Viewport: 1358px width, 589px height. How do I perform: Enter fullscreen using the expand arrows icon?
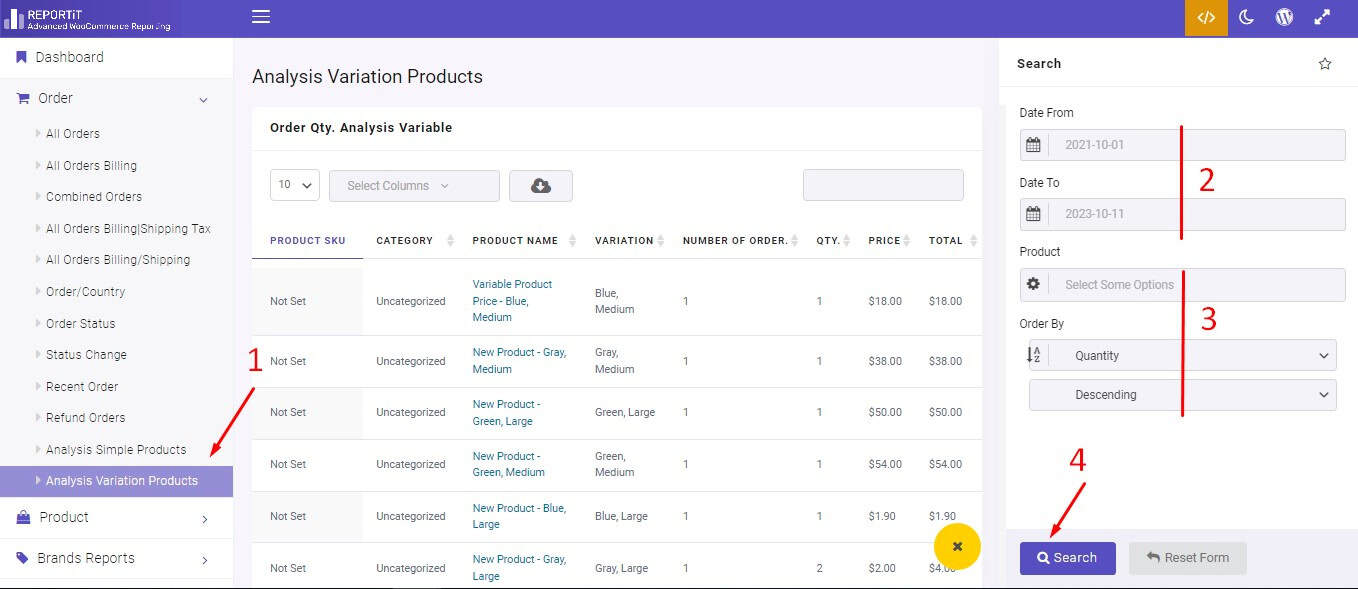click(1322, 17)
